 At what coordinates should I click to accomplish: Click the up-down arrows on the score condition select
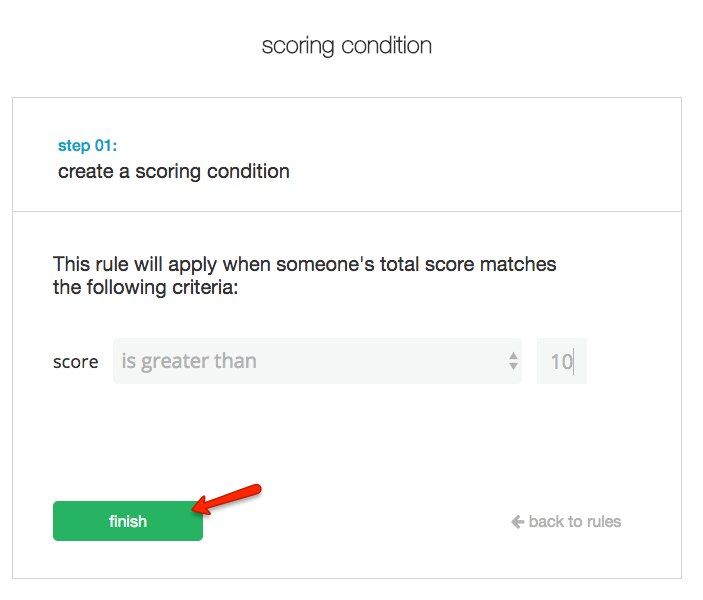[x=513, y=361]
